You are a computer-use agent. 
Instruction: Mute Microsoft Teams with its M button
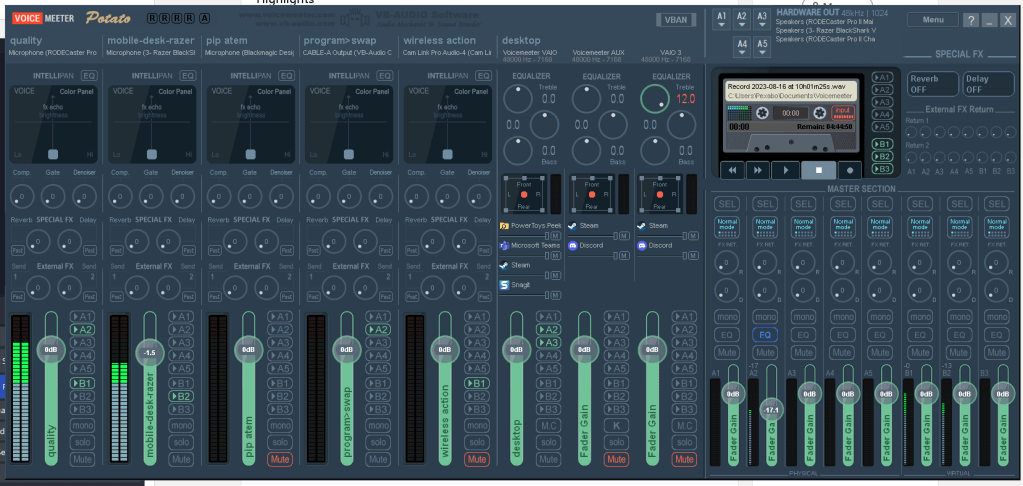[556, 256]
